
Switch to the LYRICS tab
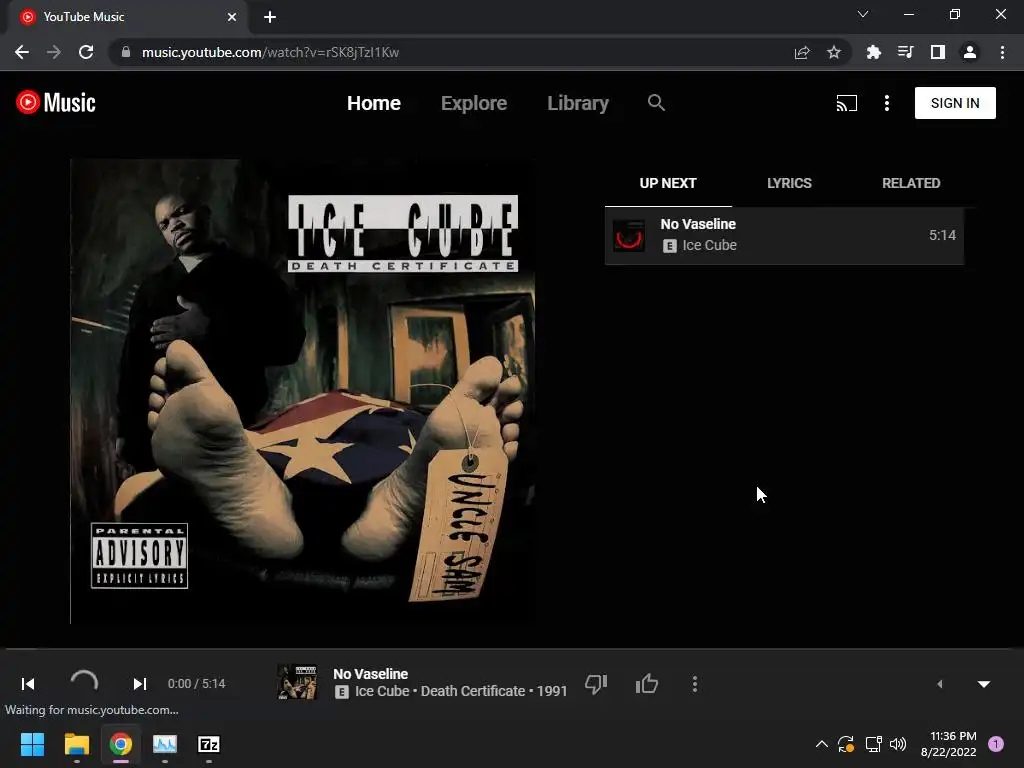(x=789, y=184)
